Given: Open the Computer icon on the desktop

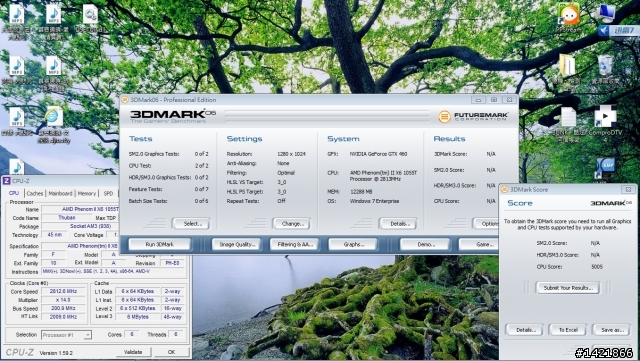Looking at the screenshot, I should click(x=606, y=13).
